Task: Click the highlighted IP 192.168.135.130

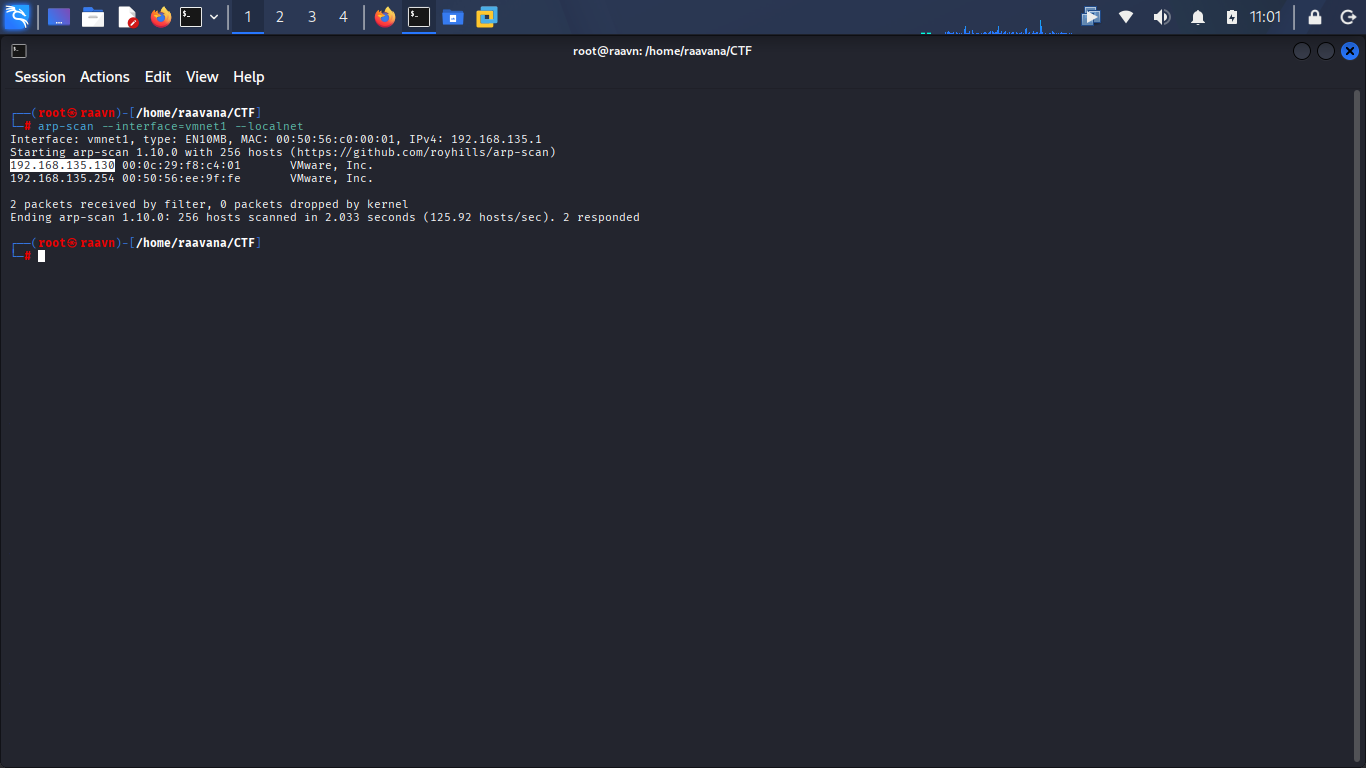Action: pyautogui.click(x=62, y=165)
